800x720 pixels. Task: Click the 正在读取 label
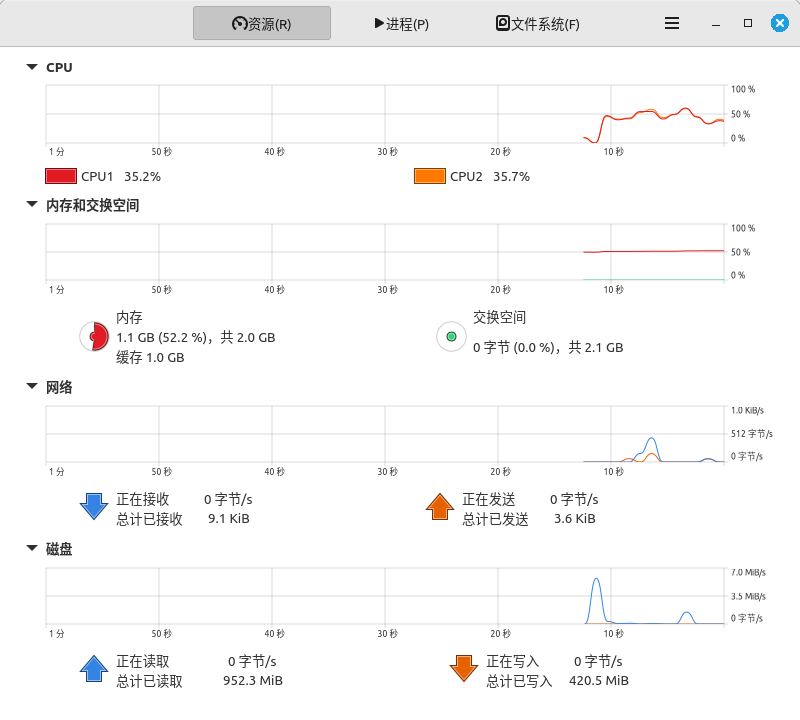[143, 661]
